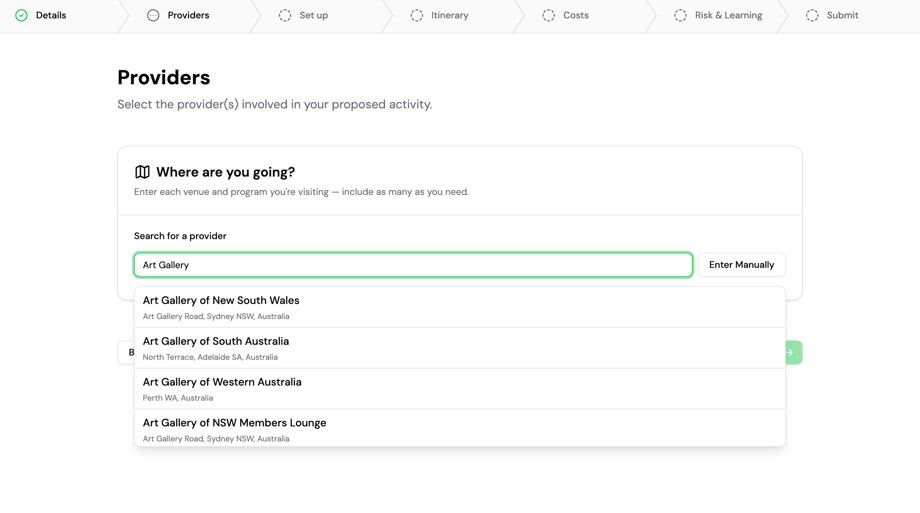Image resolution: width=920 pixels, height=513 pixels.
Task: Click the dashed circle icon beside Itinerary
Action: coord(417,16)
